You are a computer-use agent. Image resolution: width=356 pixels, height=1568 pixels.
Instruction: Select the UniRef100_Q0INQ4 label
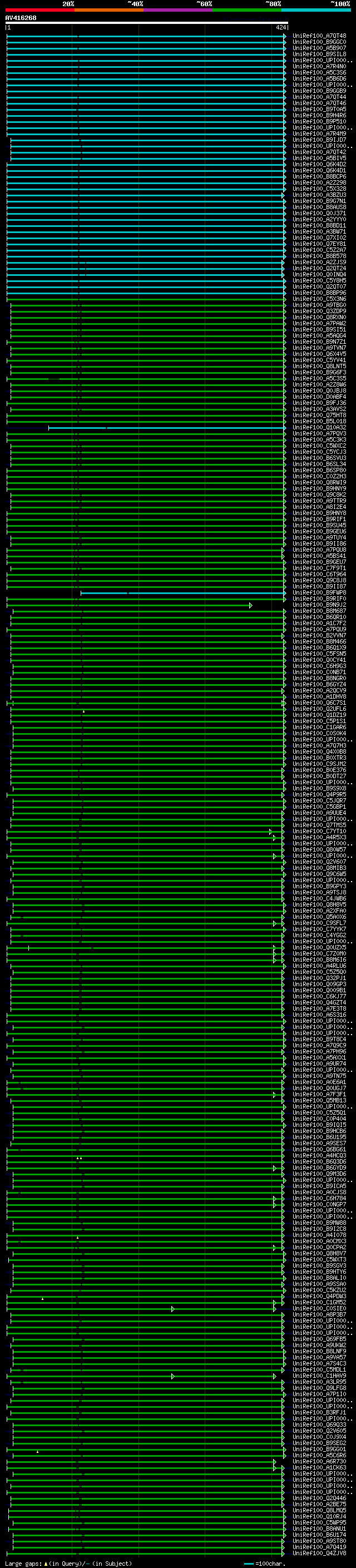(x=319, y=275)
